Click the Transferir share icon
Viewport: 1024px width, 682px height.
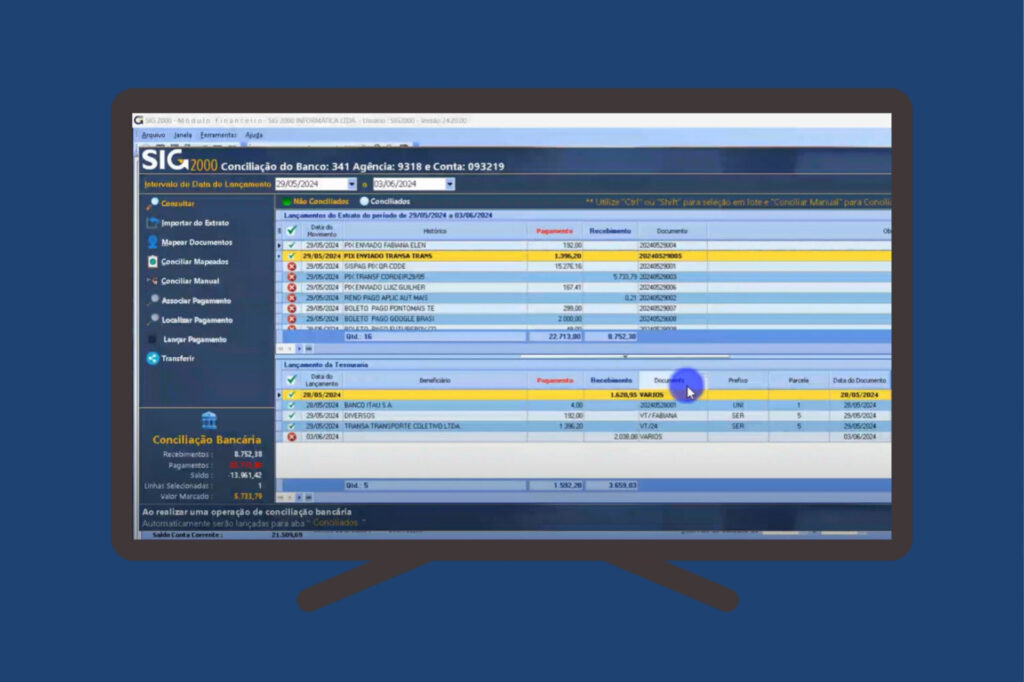[x=153, y=358]
